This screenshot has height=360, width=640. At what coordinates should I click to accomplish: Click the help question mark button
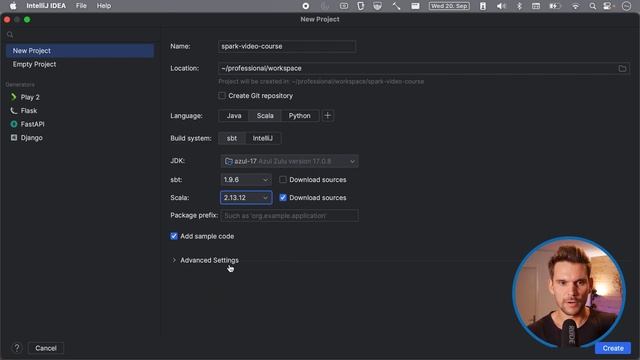point(17,348)
